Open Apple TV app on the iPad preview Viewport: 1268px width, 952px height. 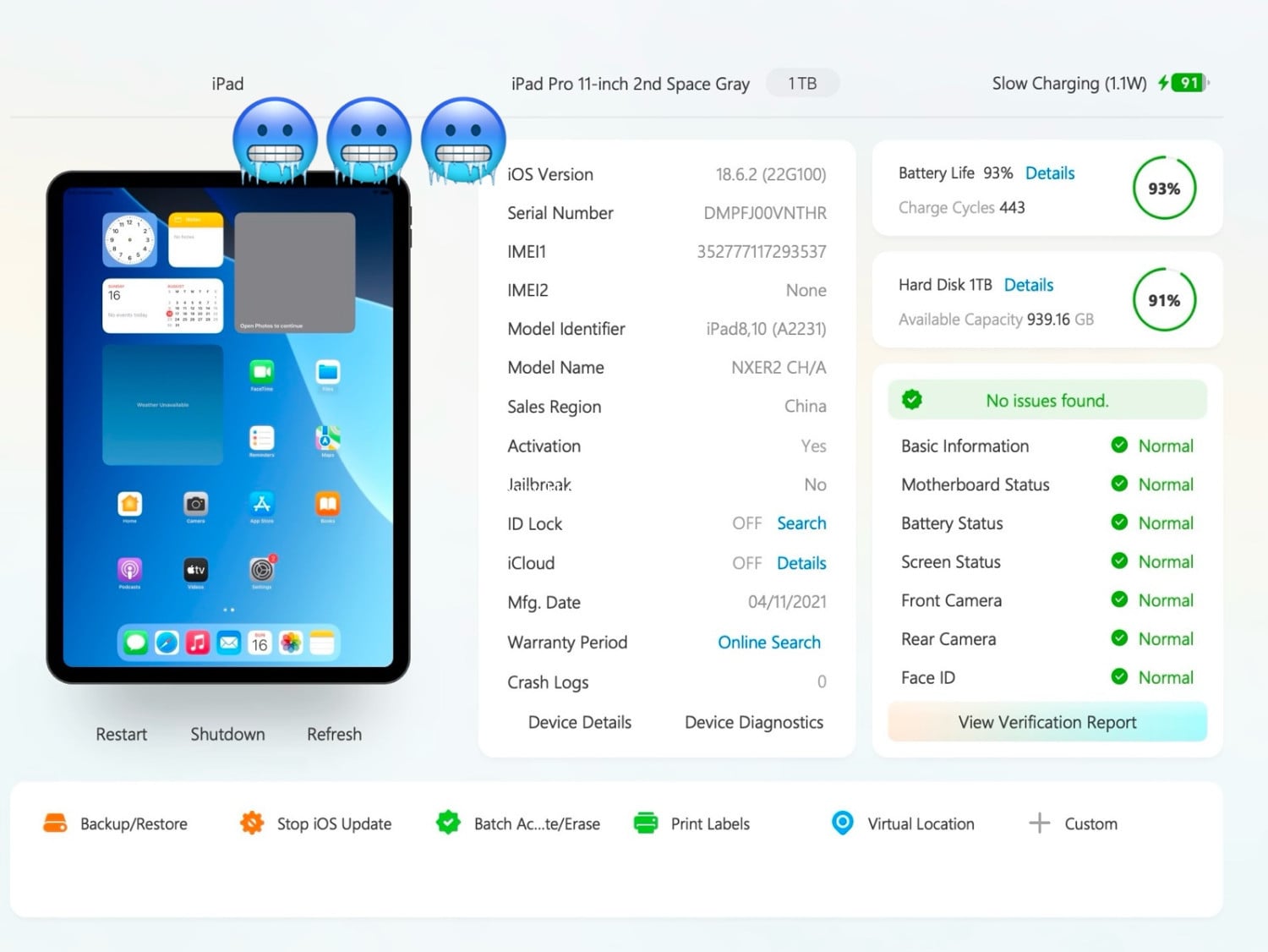click(x=196, y=570)
